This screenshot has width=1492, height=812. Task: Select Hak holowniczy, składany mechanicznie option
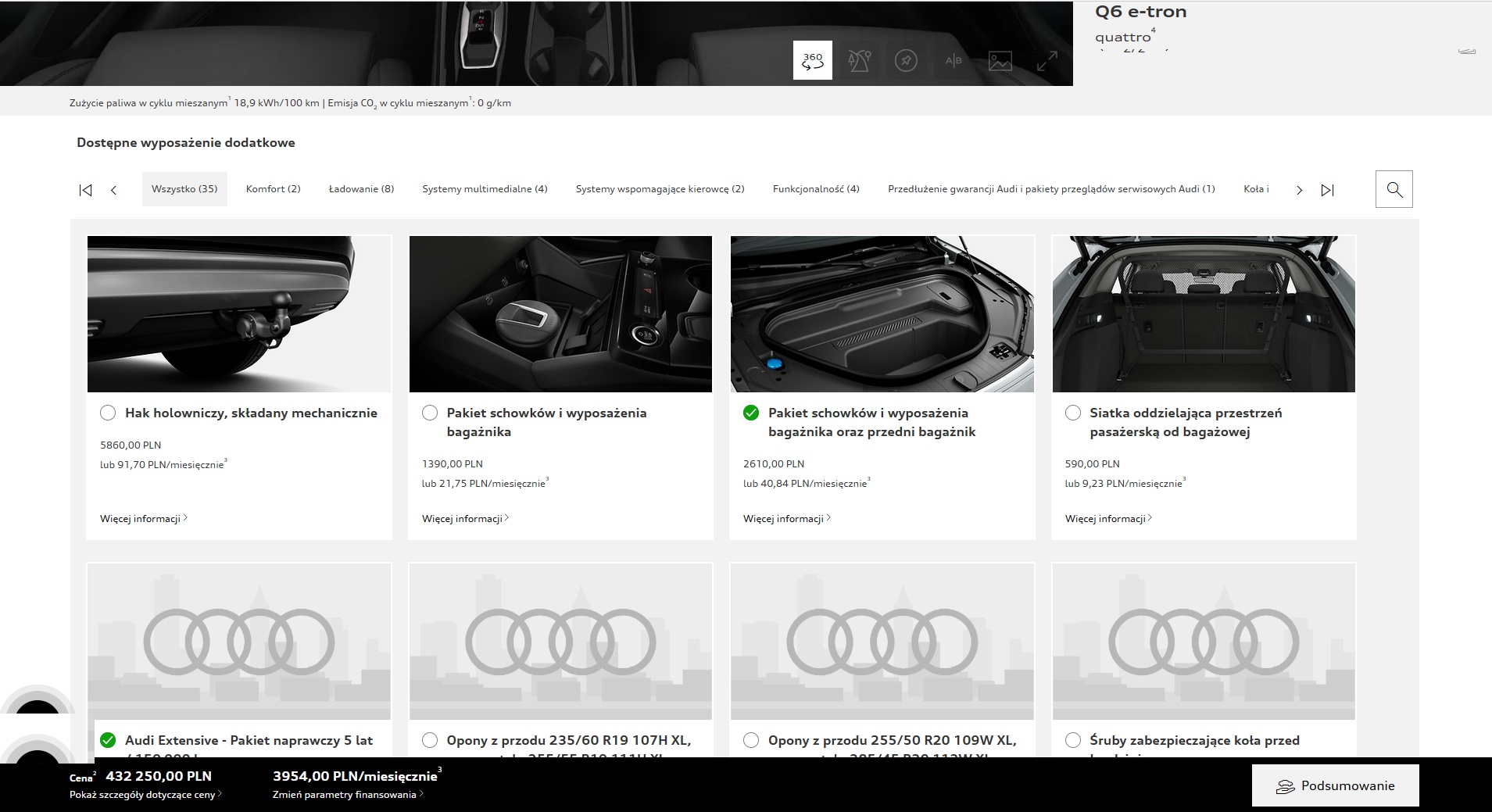(108, 413)
